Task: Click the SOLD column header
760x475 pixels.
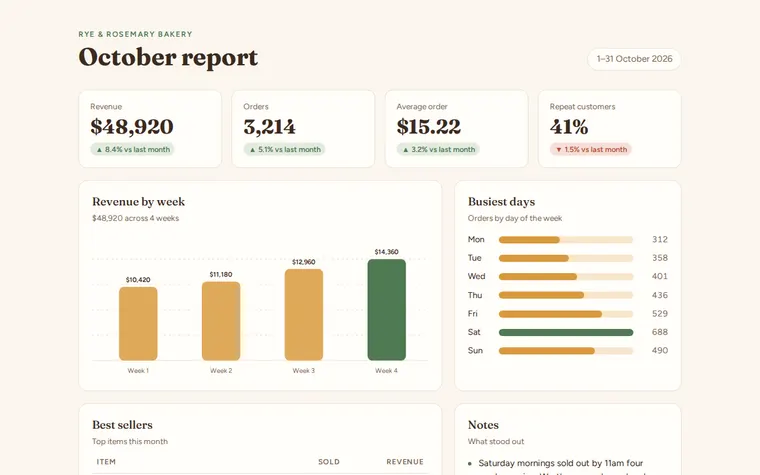Action: [x=329, y=462]
